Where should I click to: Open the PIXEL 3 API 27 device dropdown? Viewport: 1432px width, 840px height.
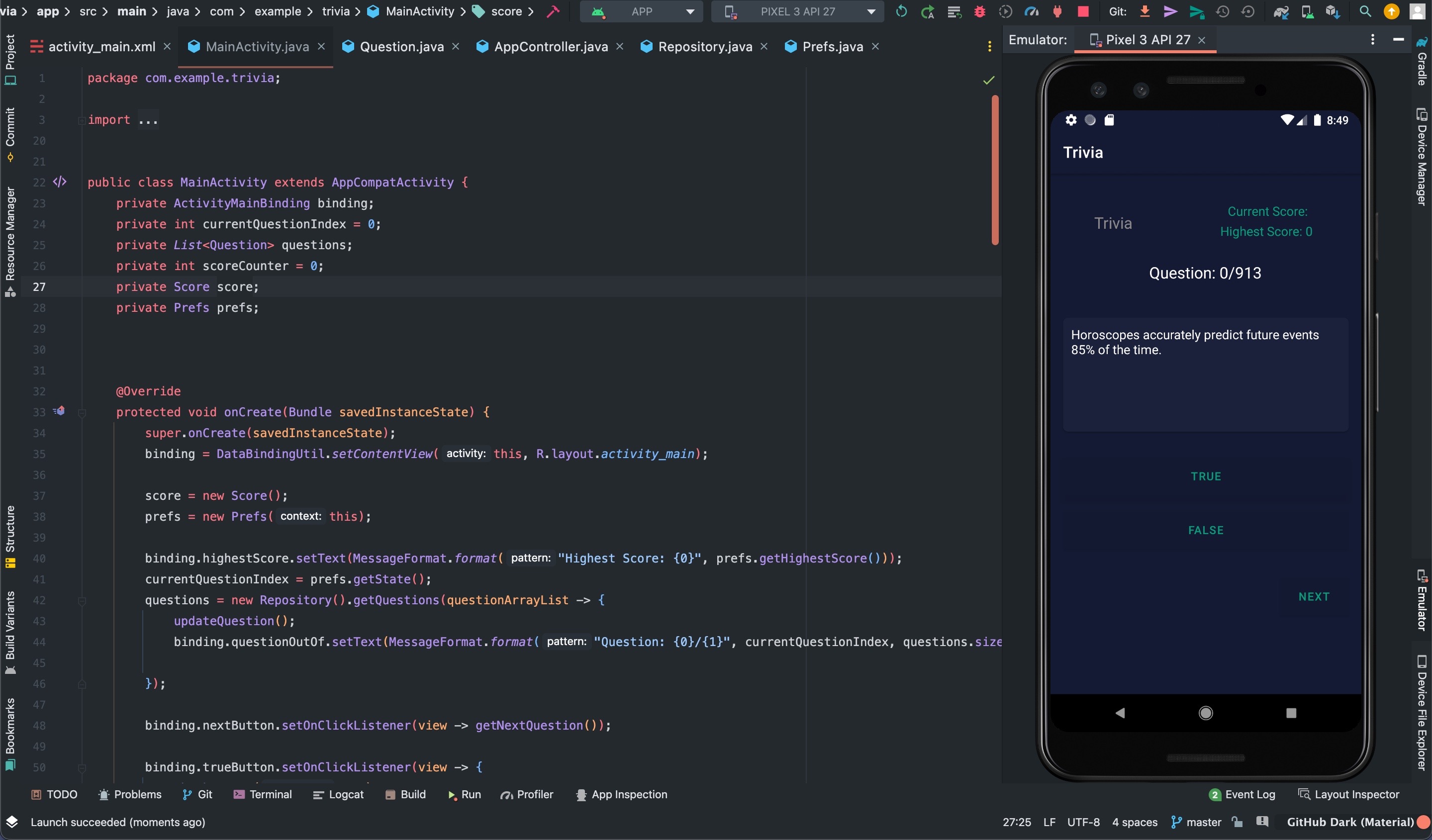click(x=797, y=11)
